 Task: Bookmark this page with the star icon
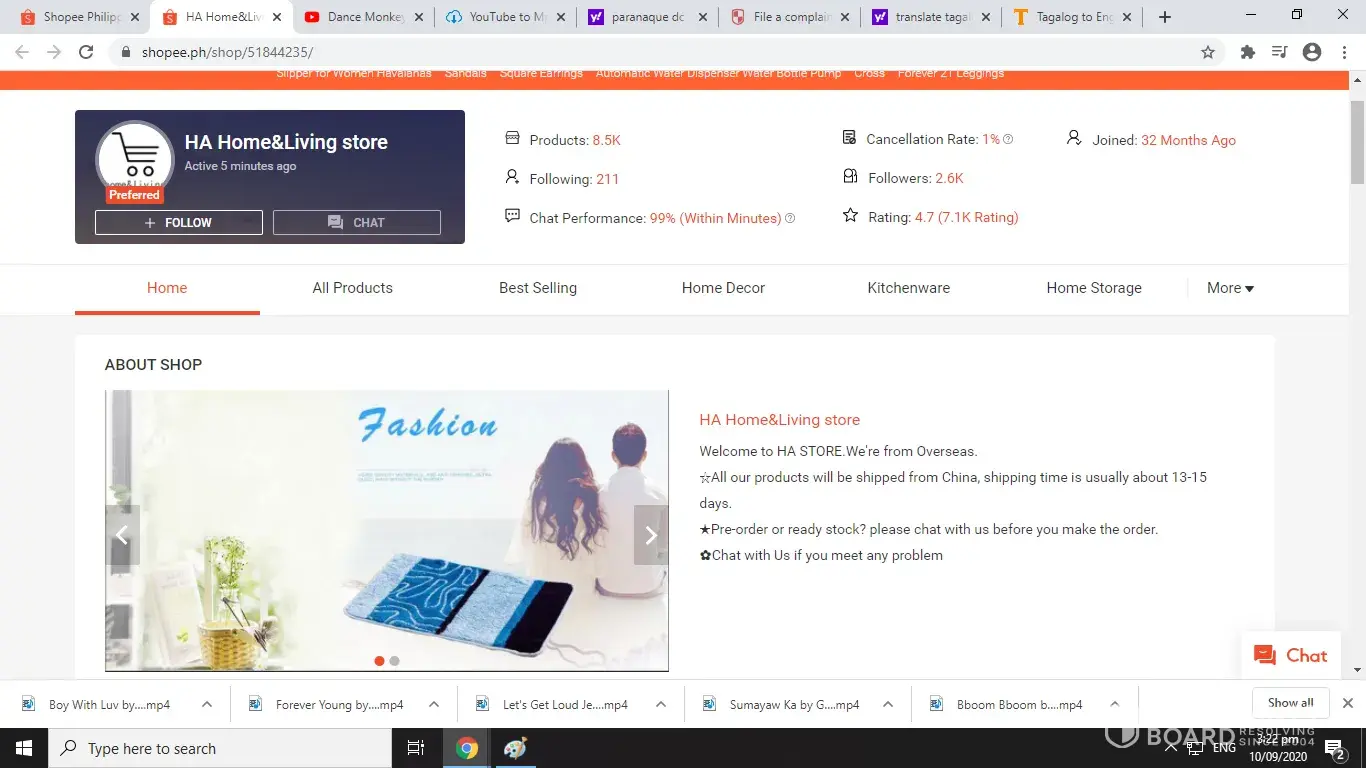[1208, 52]
